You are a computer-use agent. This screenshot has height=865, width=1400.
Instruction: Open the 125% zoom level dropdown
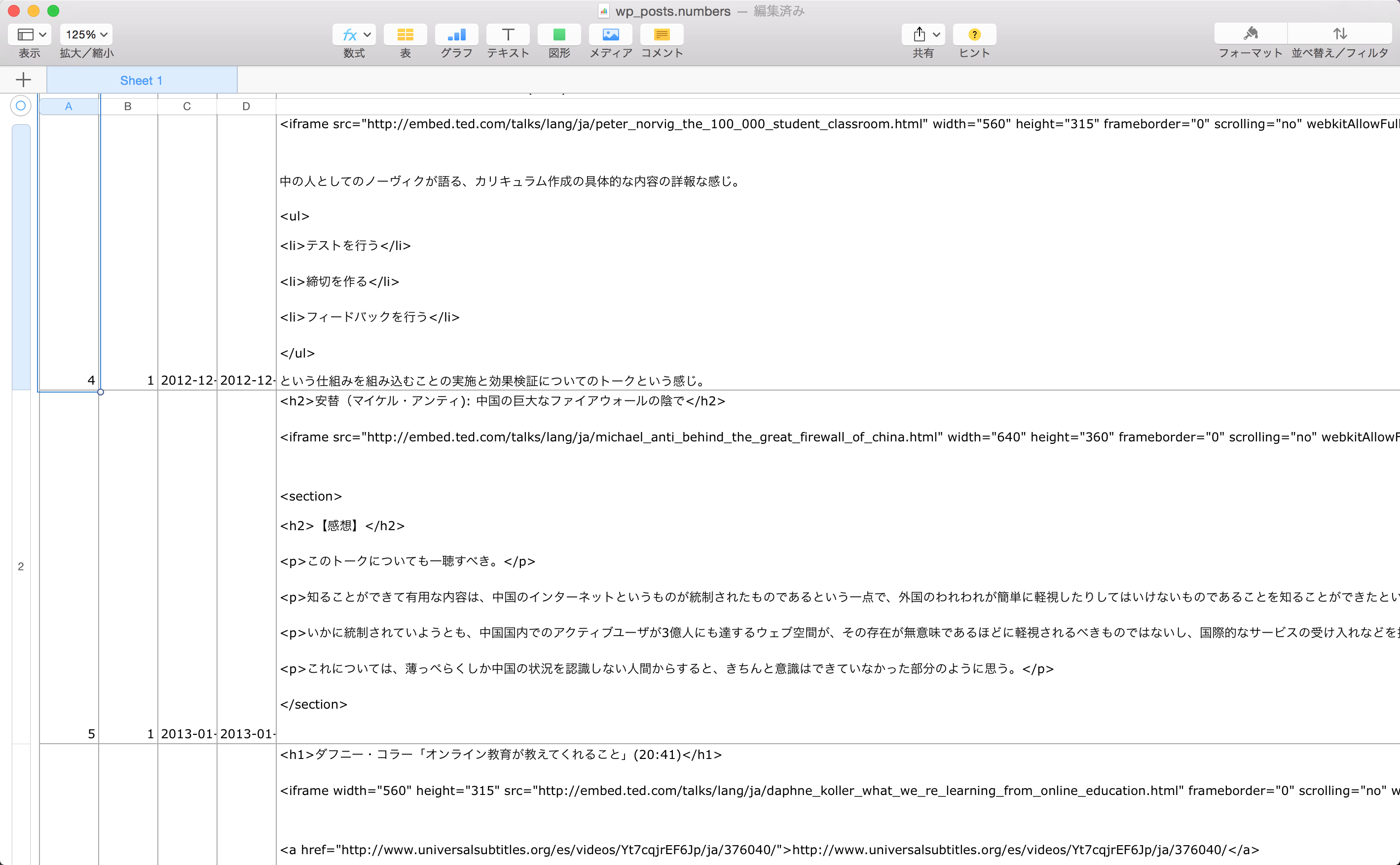click(x=85, y=35)
